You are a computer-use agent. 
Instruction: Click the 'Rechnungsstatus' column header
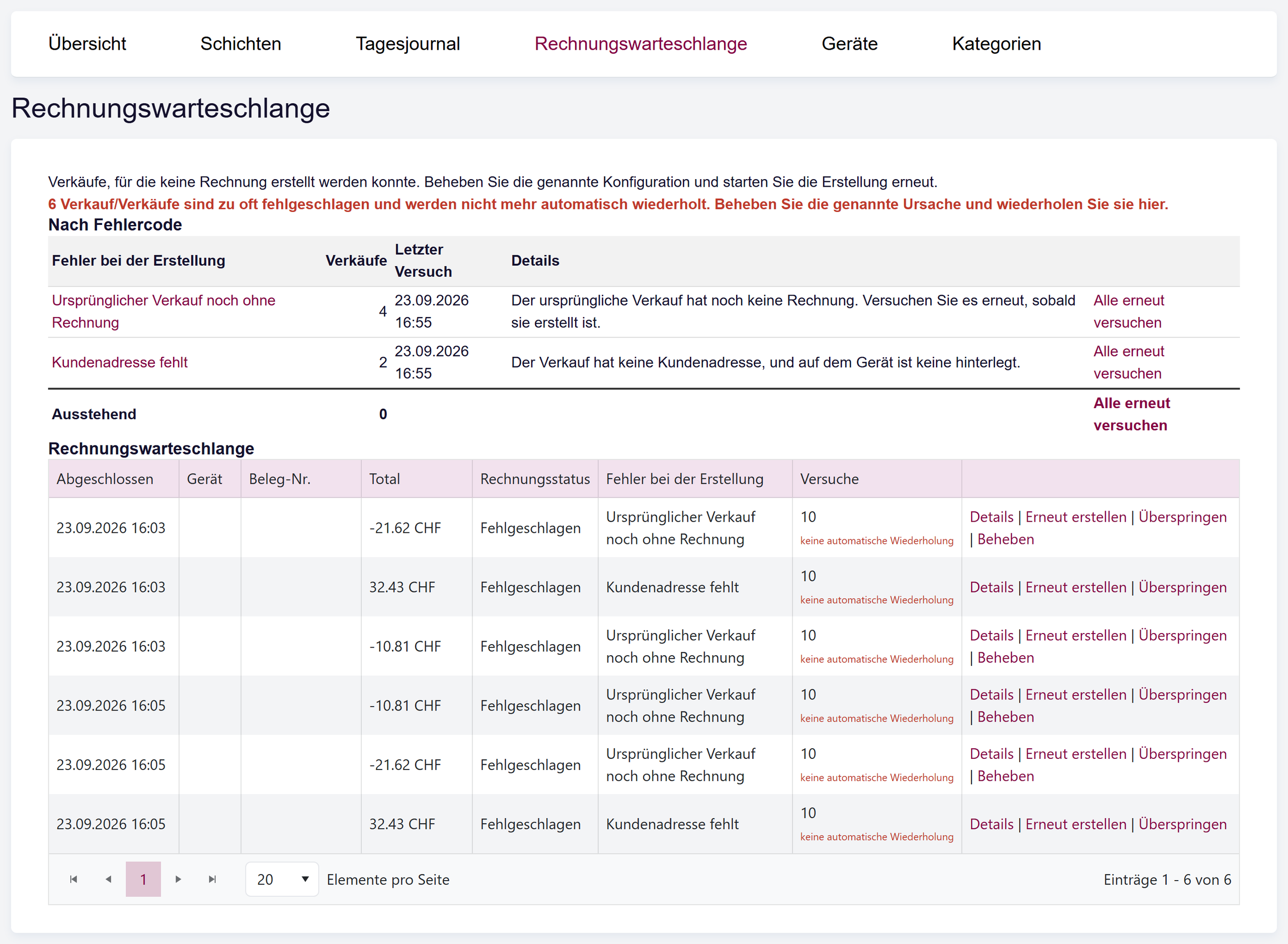[535, 479]
